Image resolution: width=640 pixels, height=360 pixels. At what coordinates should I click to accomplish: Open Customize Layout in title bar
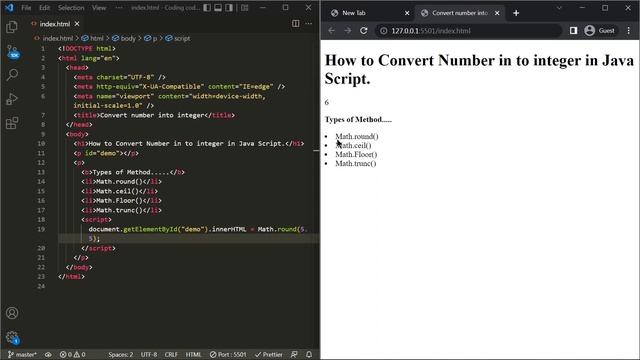[x=244, y=8]
